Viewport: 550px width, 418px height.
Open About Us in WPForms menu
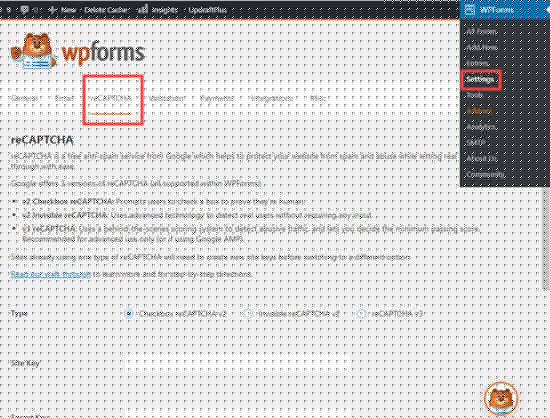[481, 159]
